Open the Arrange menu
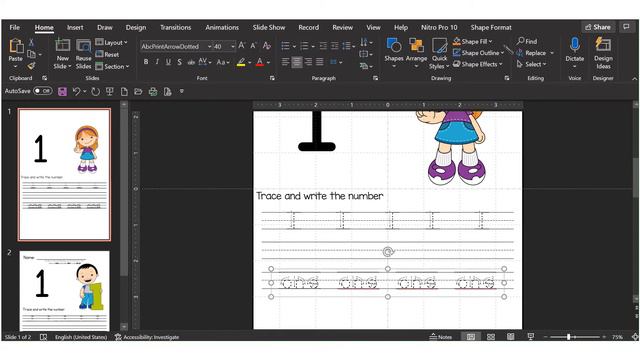The width and height of the screenshot is (640, 360). pyautogui.click(x=416, y=53)
